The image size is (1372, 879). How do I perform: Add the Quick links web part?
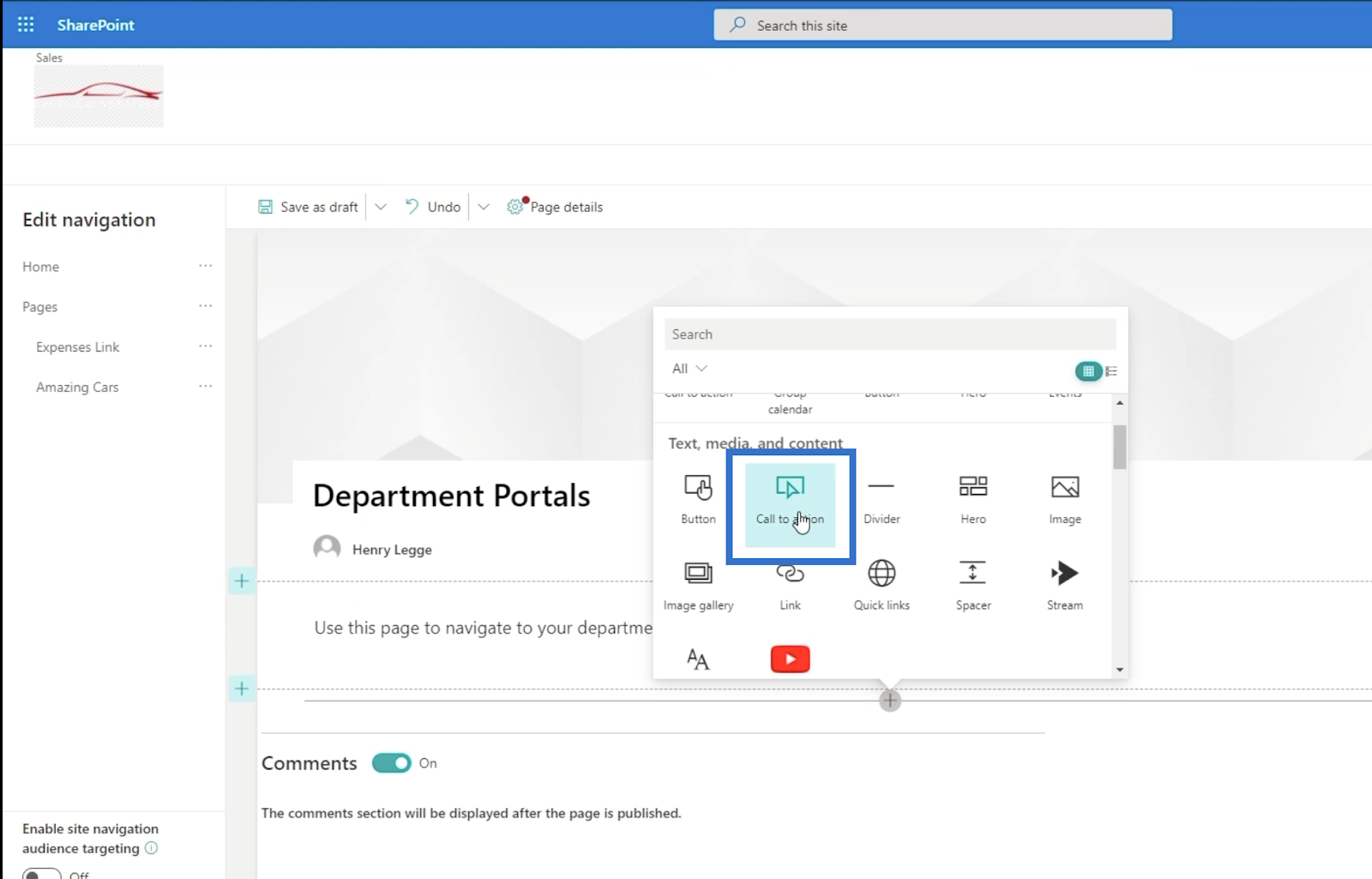point(882,585)
